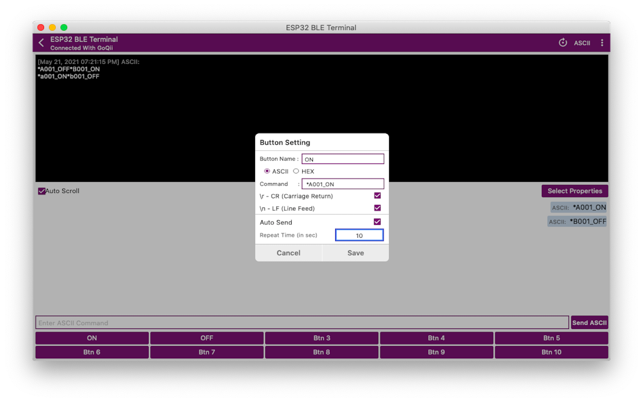Click the Btn 5 button
The image size is (643, 402).
[552, 338]
